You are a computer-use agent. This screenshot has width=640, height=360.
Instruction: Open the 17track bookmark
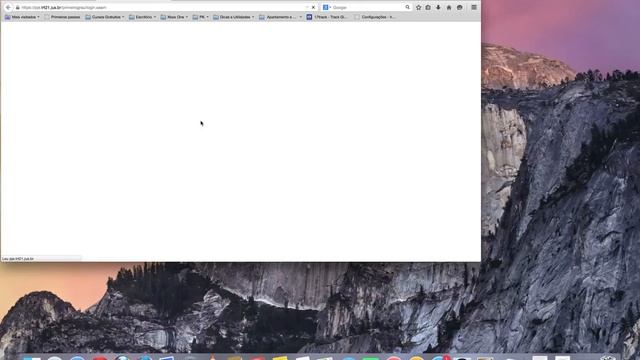tap(327, 17)
